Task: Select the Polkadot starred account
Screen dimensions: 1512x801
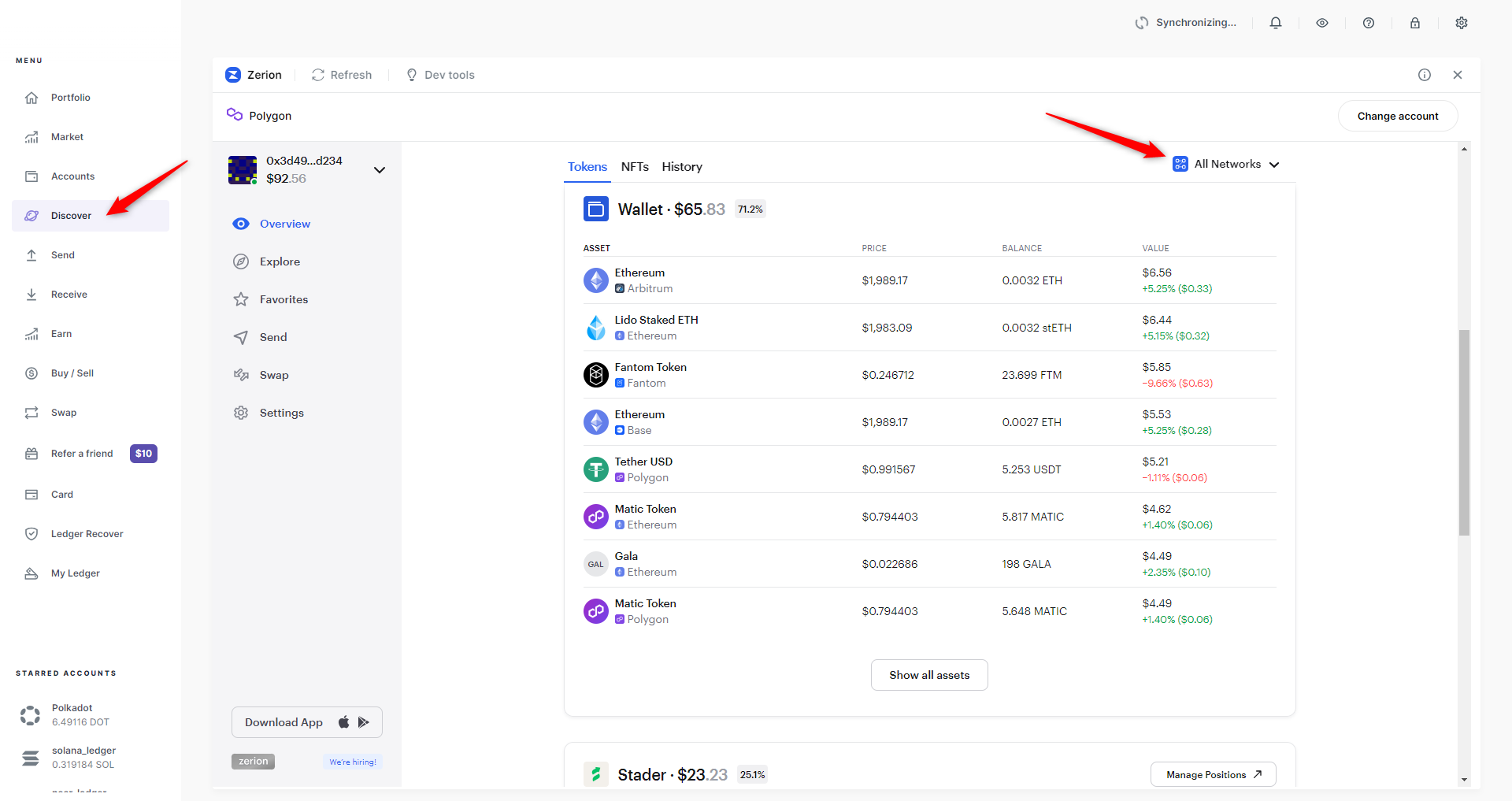Action: 72,714
